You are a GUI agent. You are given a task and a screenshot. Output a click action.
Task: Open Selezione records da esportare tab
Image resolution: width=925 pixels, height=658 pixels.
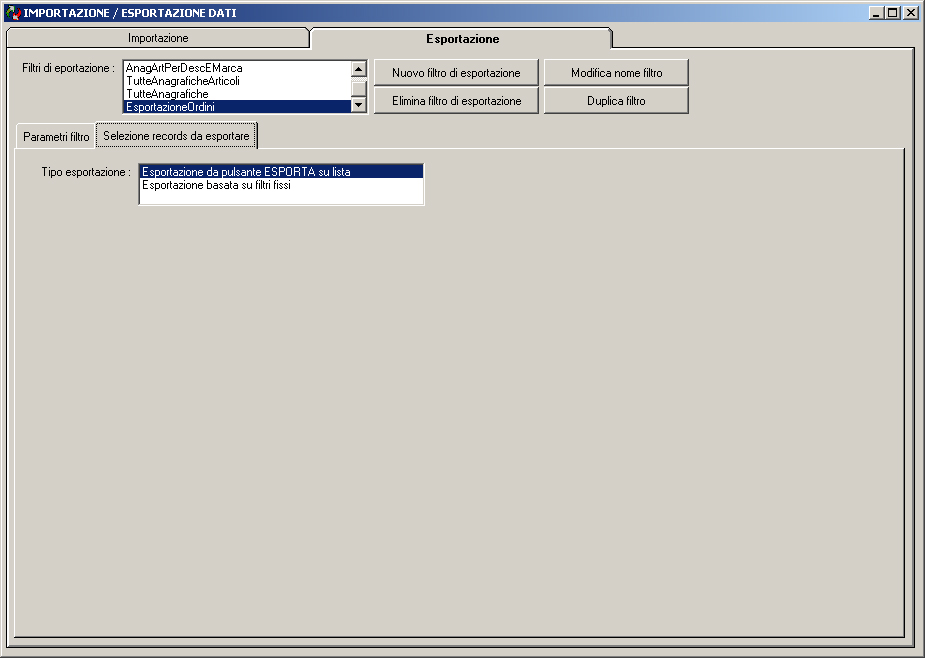[x=176, y=136]
